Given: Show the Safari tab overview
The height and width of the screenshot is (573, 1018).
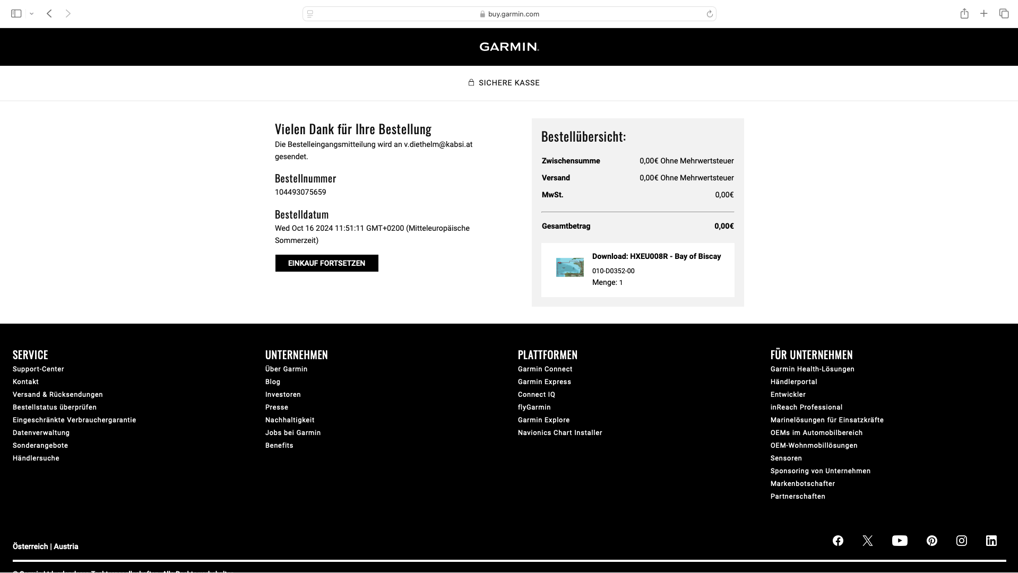Looking at the screenshot, I should [x=1004, y=14].
